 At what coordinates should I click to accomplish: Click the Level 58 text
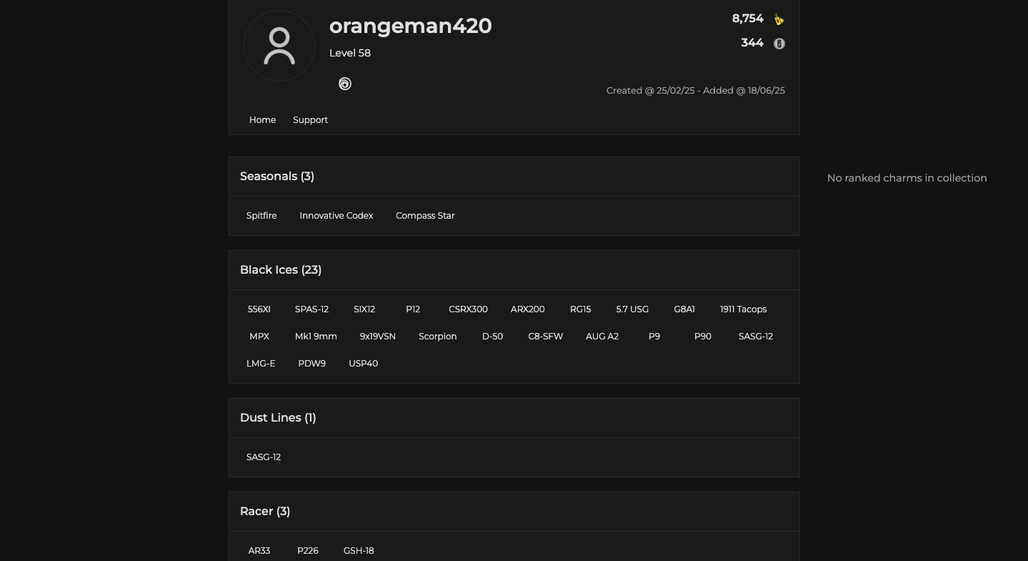pos(350,53)
